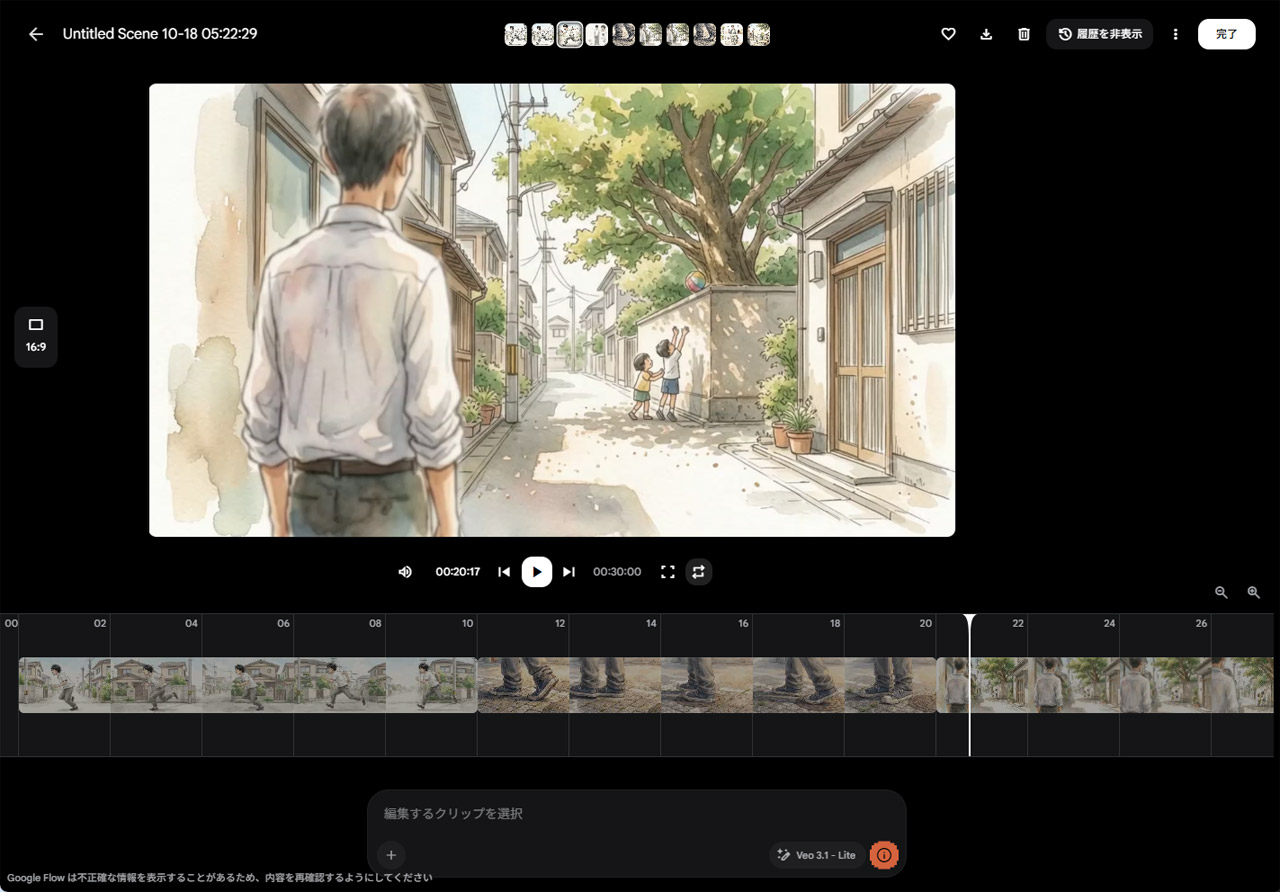1280x892 pixels.
Task: Open the three-dot more options menu
Action: pyautogui.click(x=1176, y=34)
